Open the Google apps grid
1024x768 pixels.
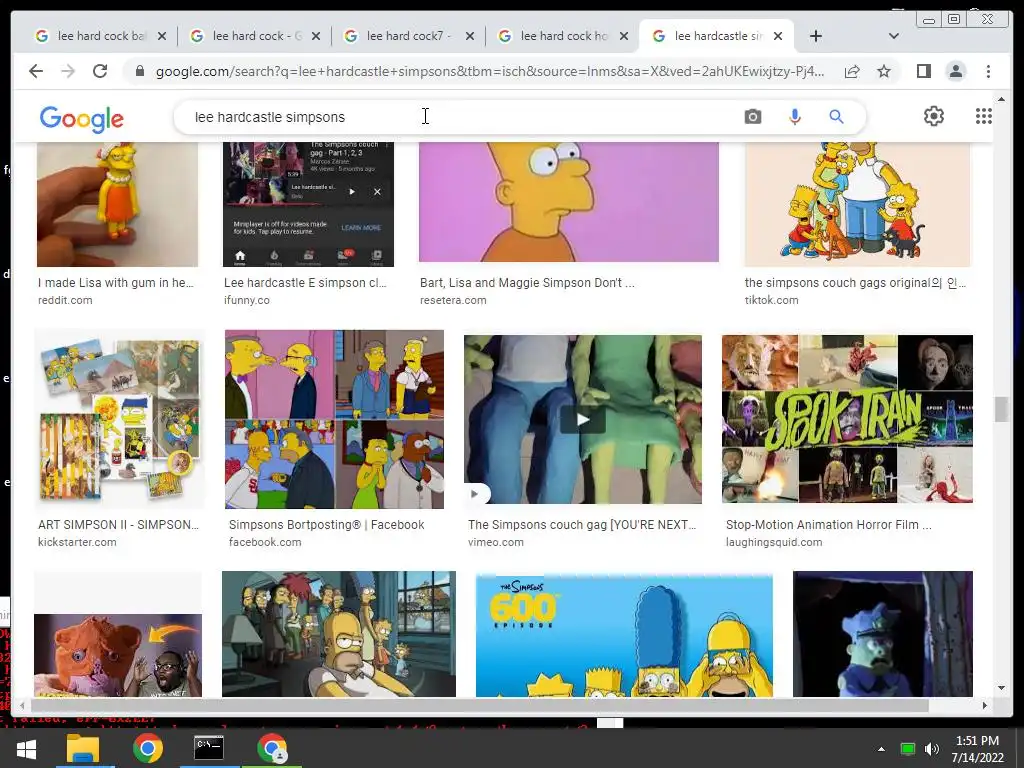(x=984, y=116)
